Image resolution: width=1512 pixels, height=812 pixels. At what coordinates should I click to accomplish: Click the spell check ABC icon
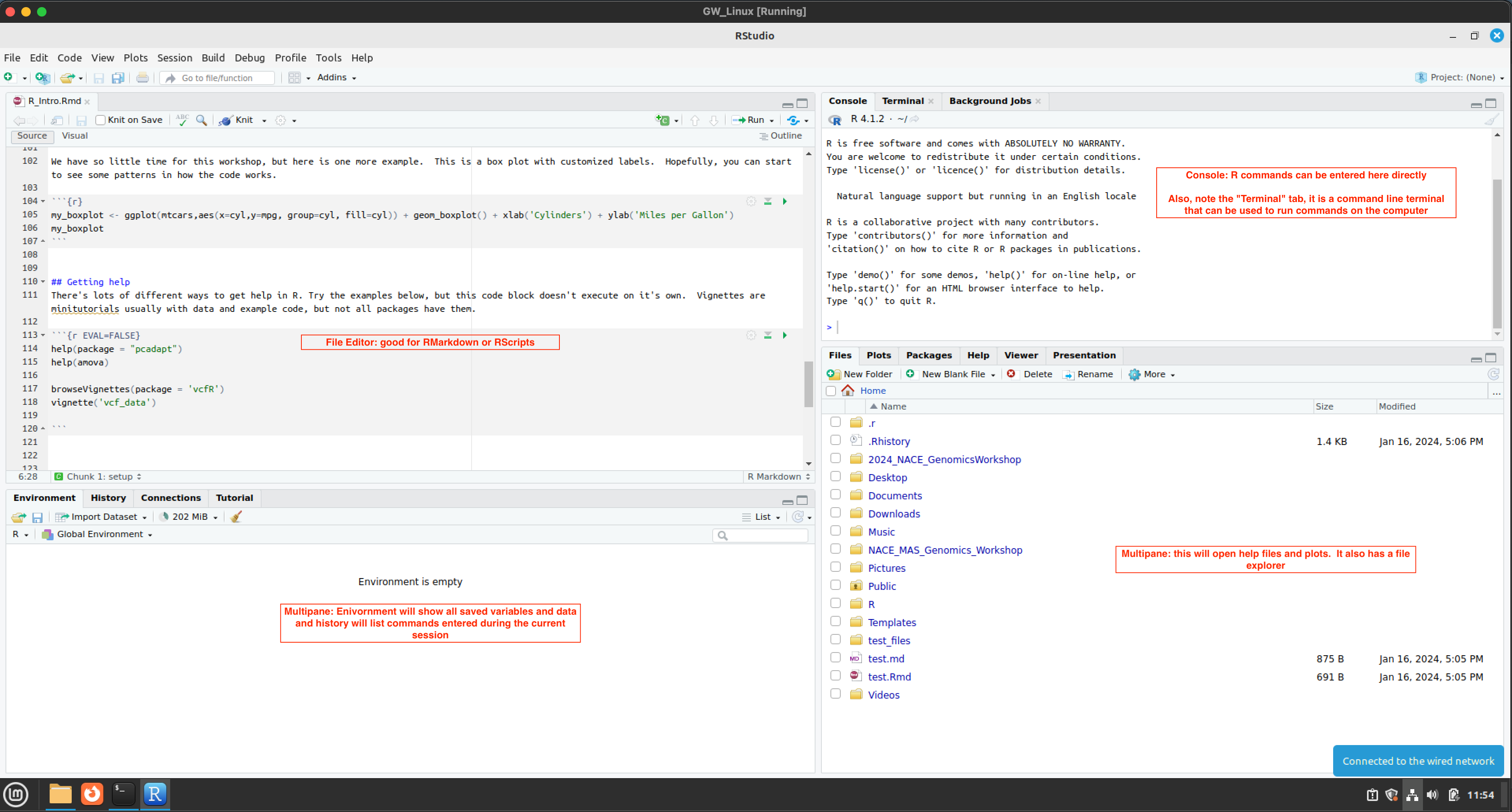tap(182, 120)
